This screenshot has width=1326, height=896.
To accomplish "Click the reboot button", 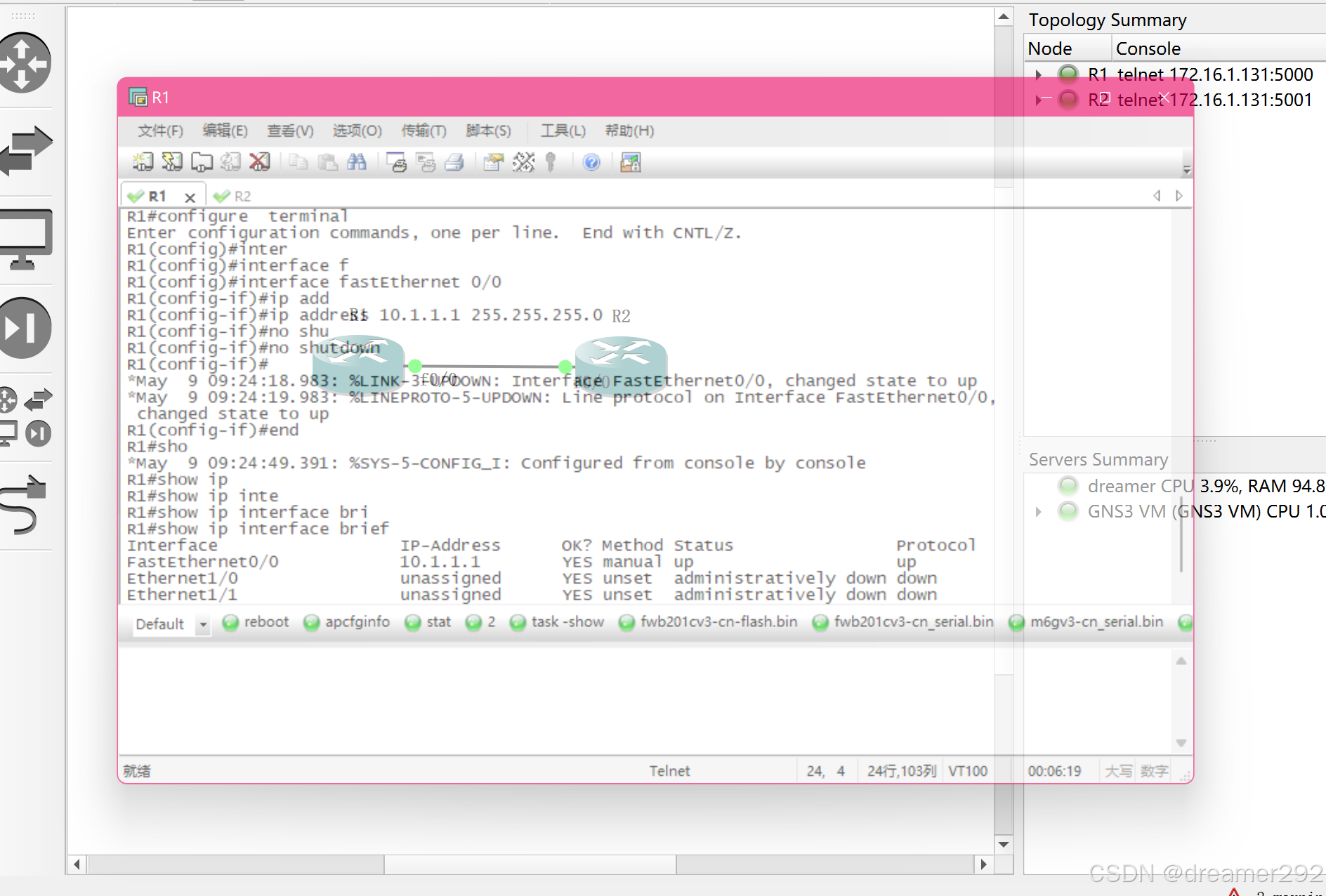I will click(256, 622).
